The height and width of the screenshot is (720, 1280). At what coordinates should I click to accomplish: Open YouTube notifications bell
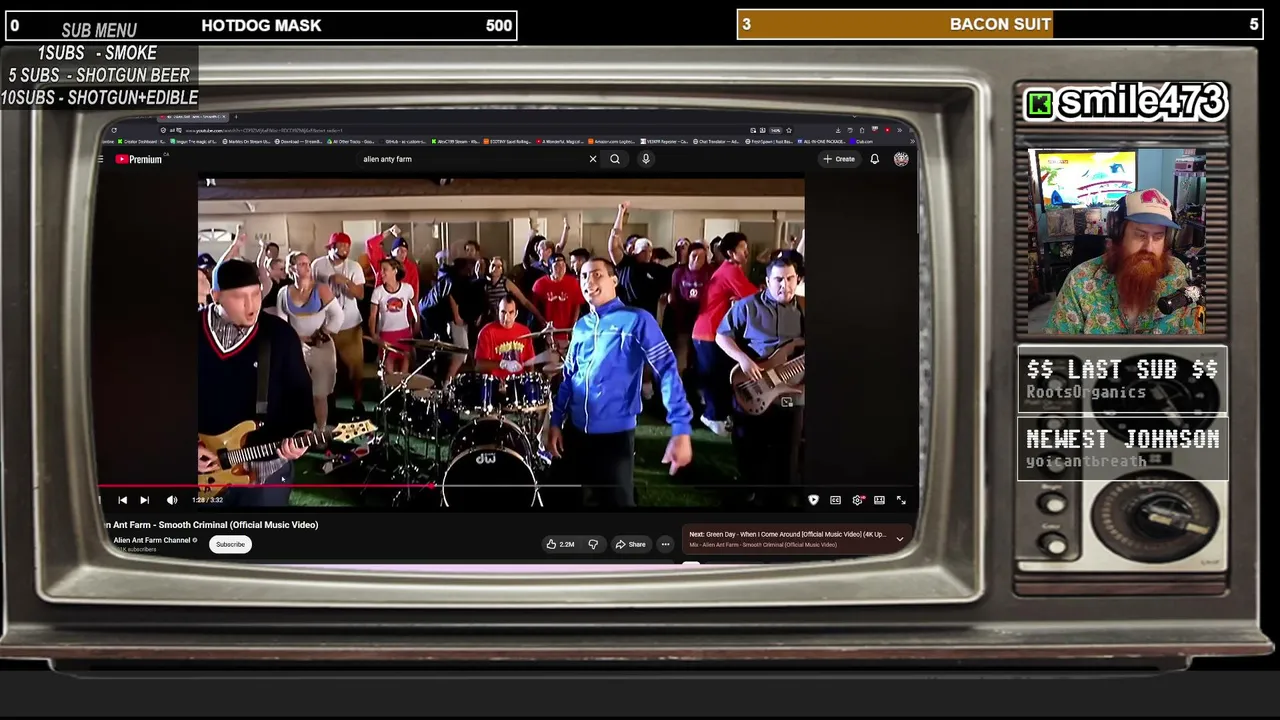coord(874,159)
